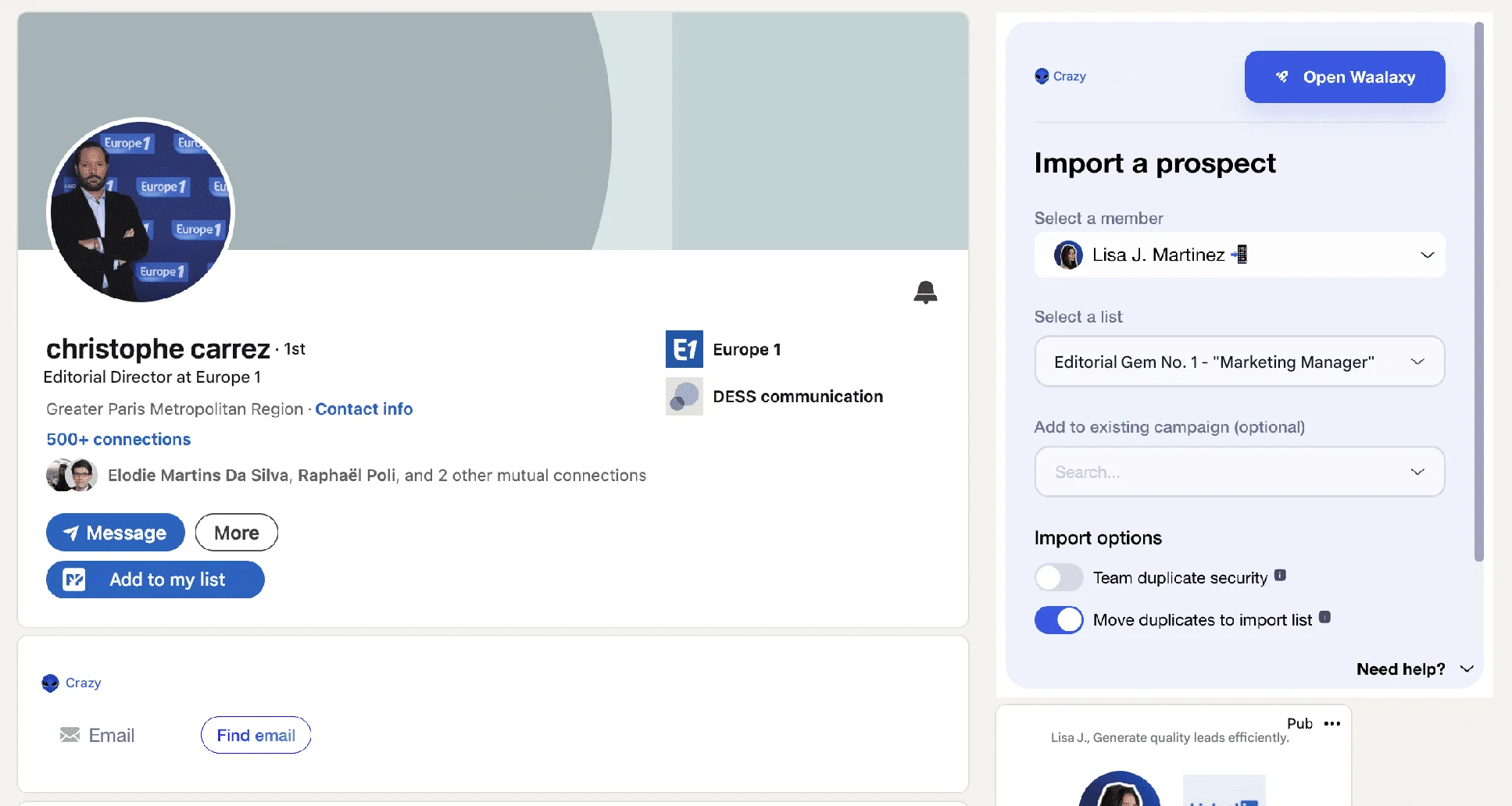This screenshot has width=1512, height=806.
Task: Open the More actions menu
Action: click(x=237, y=533)
